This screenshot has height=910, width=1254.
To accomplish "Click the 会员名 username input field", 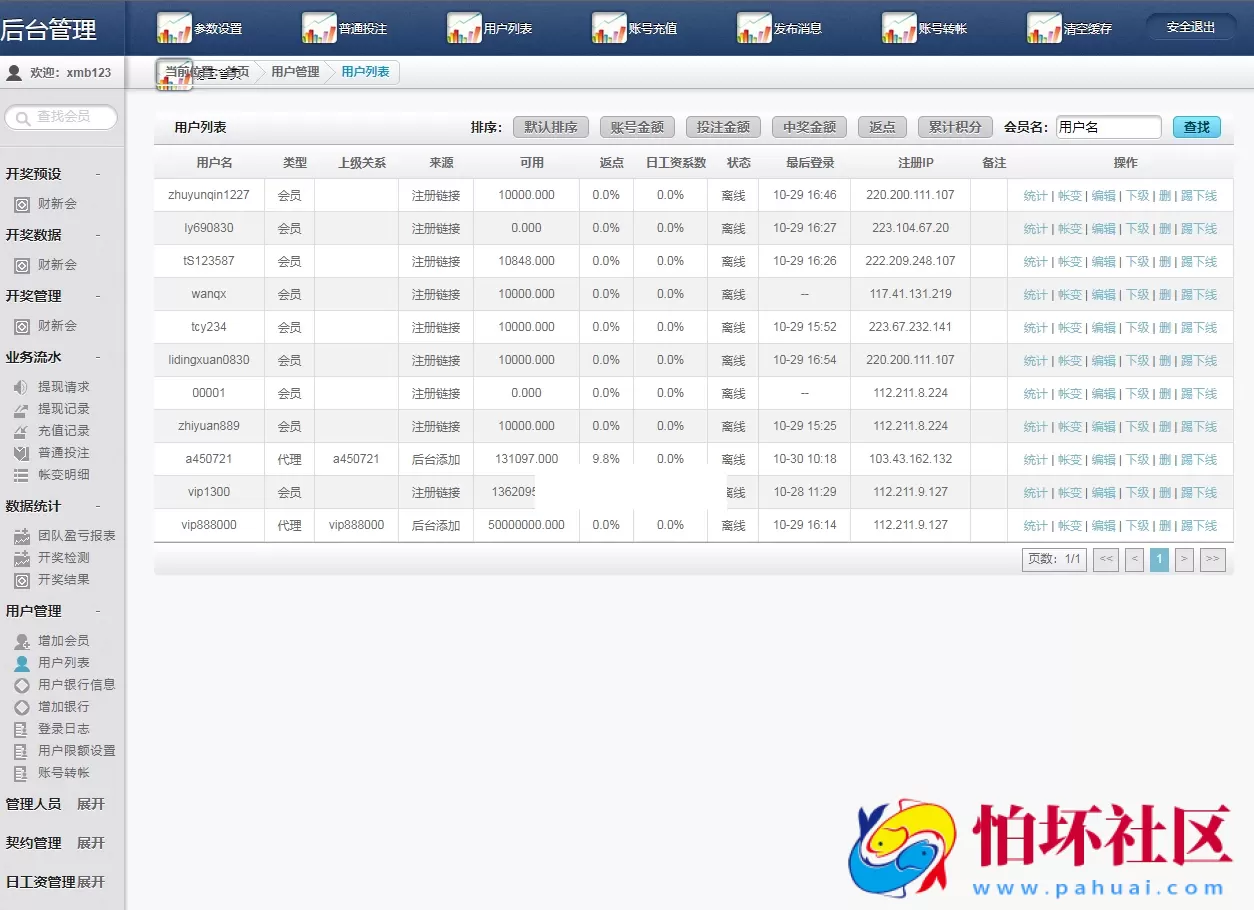I will click(x=1108, y=127).
